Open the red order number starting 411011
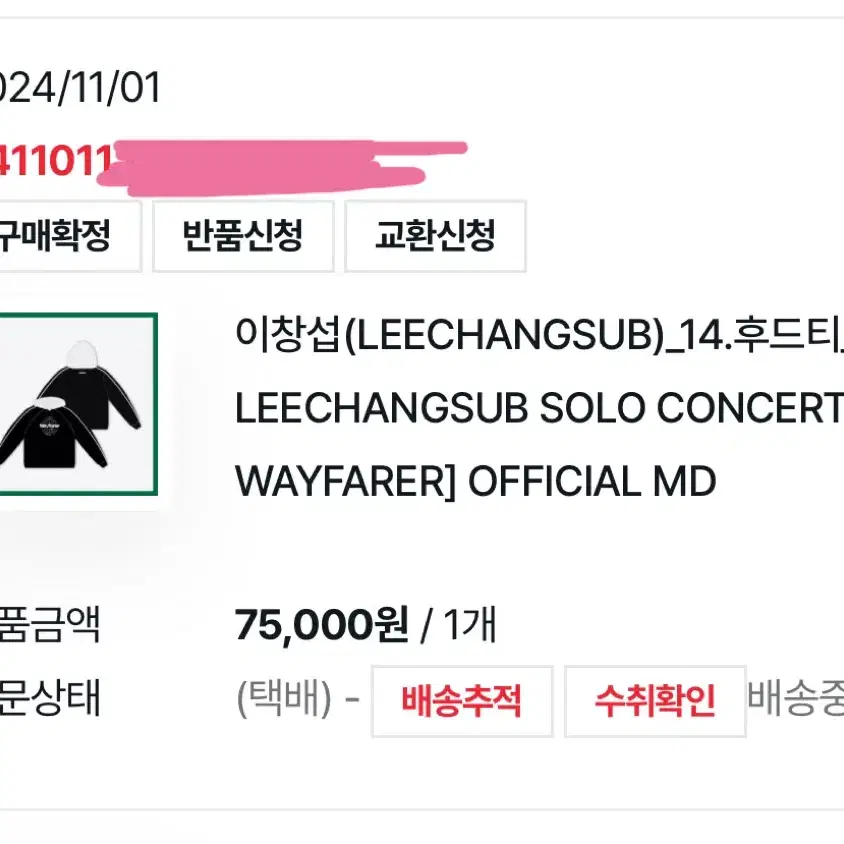This screenshot has width=844, height=844. click(55, 160)
